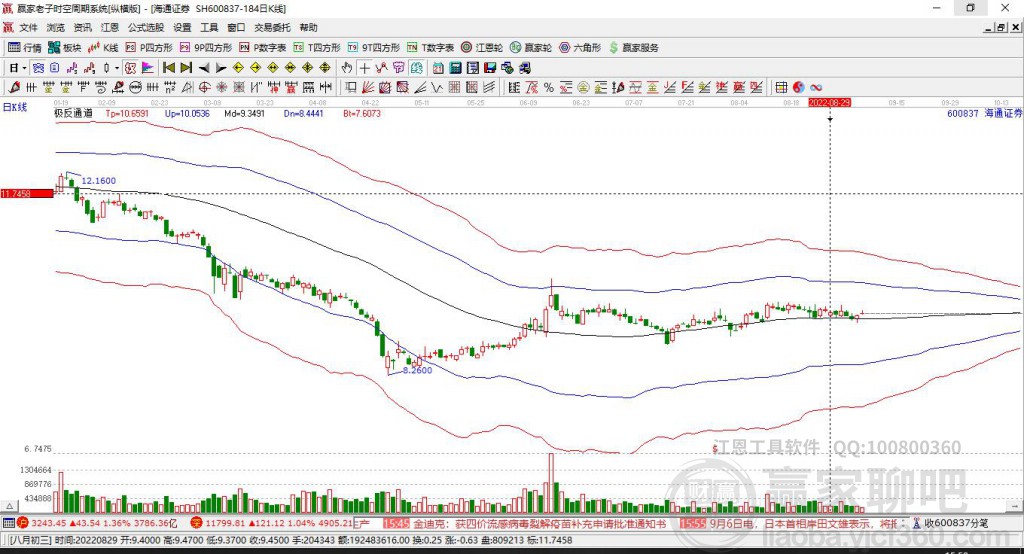Open the T数字表 tool
This screenshot has width=1024, height=554.
[x=430, y=48]
